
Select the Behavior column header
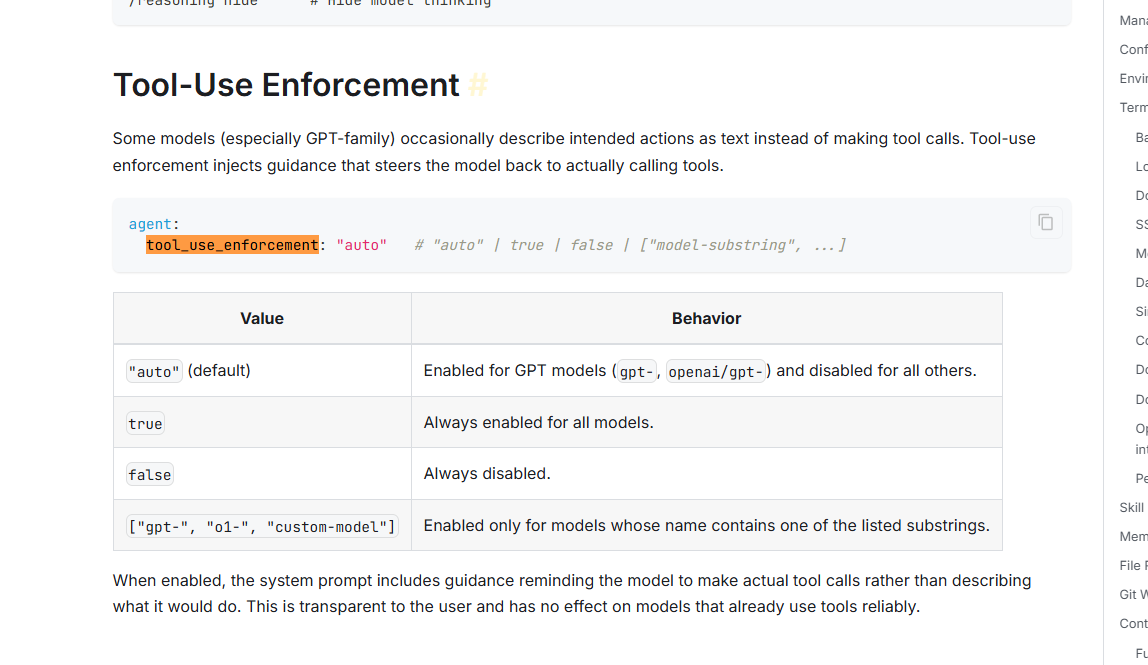click(706, 319)
